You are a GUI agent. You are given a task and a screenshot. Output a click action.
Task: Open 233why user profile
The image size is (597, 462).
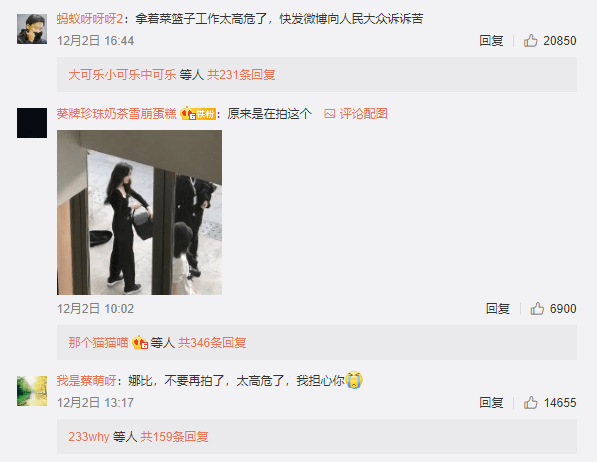[x=89, y=436]
